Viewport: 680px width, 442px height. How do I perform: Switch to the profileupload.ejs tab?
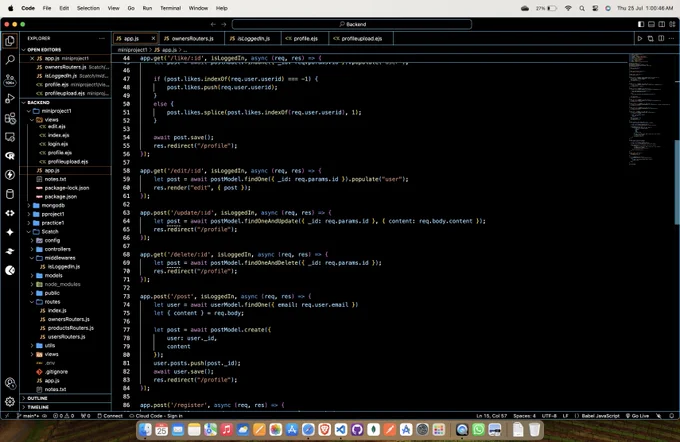(361, 39)
